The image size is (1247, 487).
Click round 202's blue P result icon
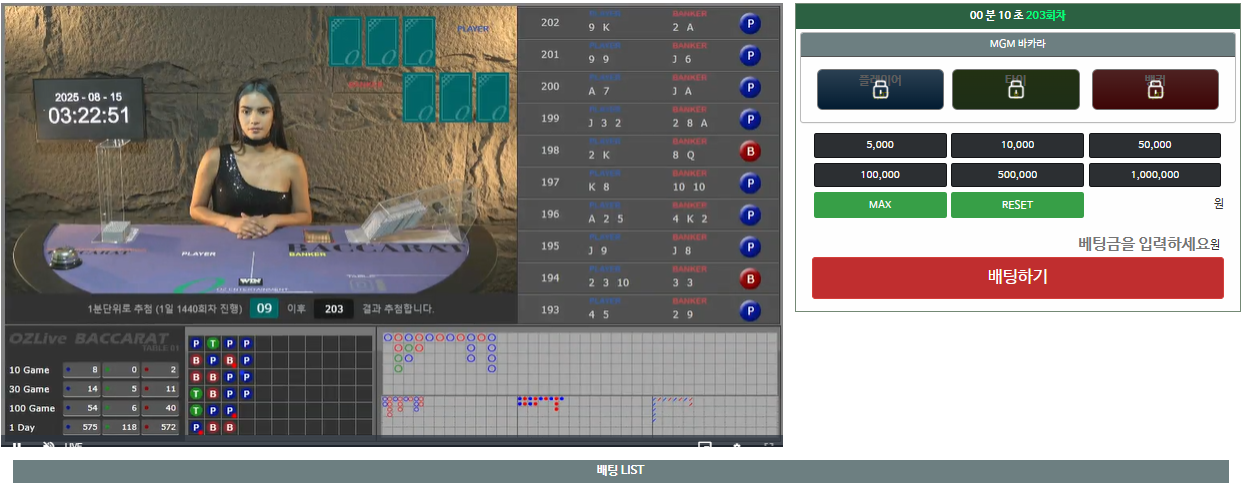coord(749,24)
